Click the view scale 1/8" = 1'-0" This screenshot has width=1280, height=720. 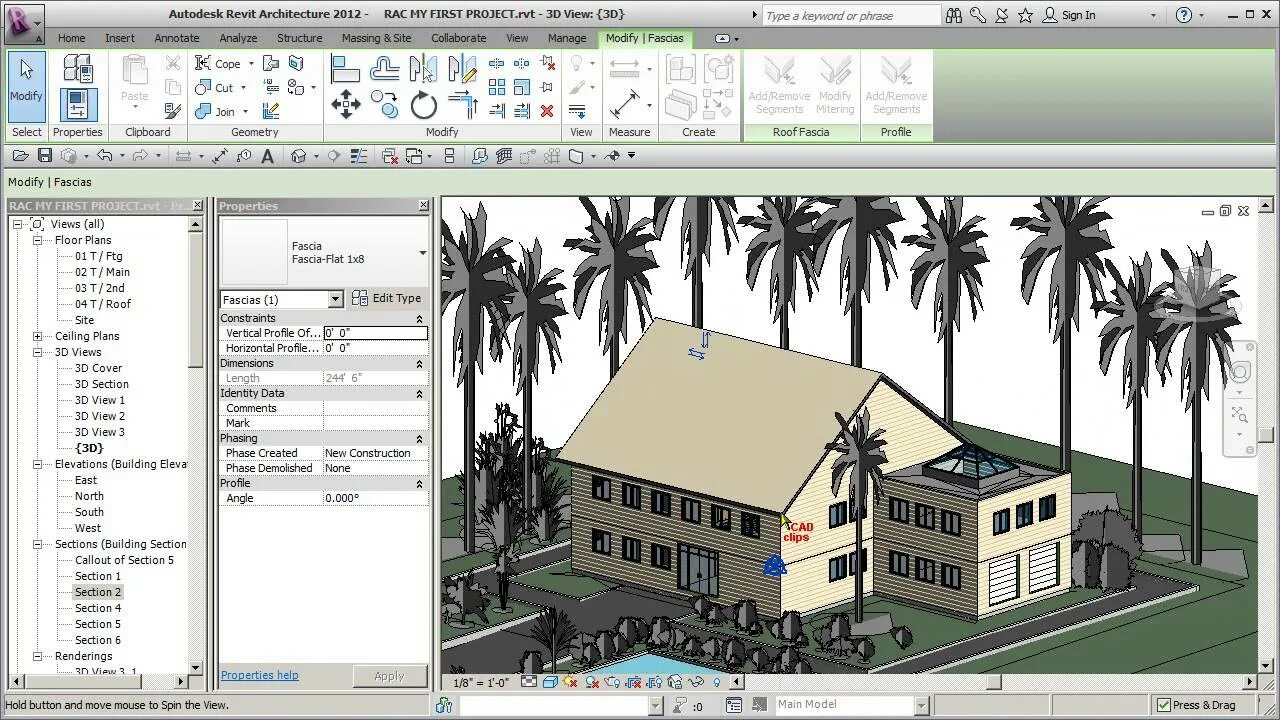[481, 682]
